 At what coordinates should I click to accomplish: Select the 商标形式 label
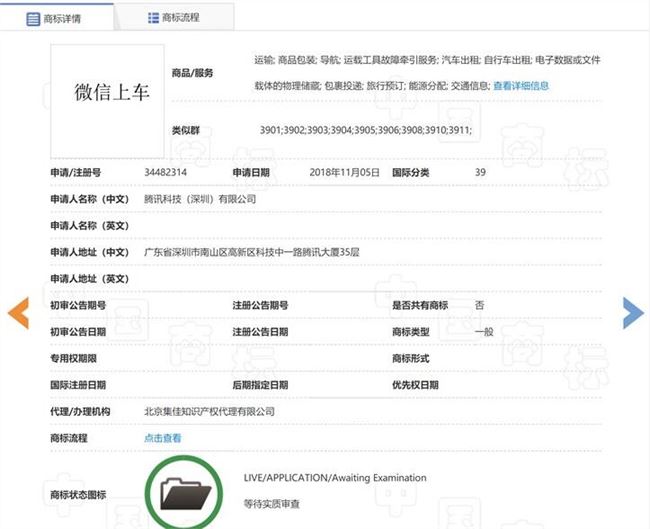coord(410,358)
